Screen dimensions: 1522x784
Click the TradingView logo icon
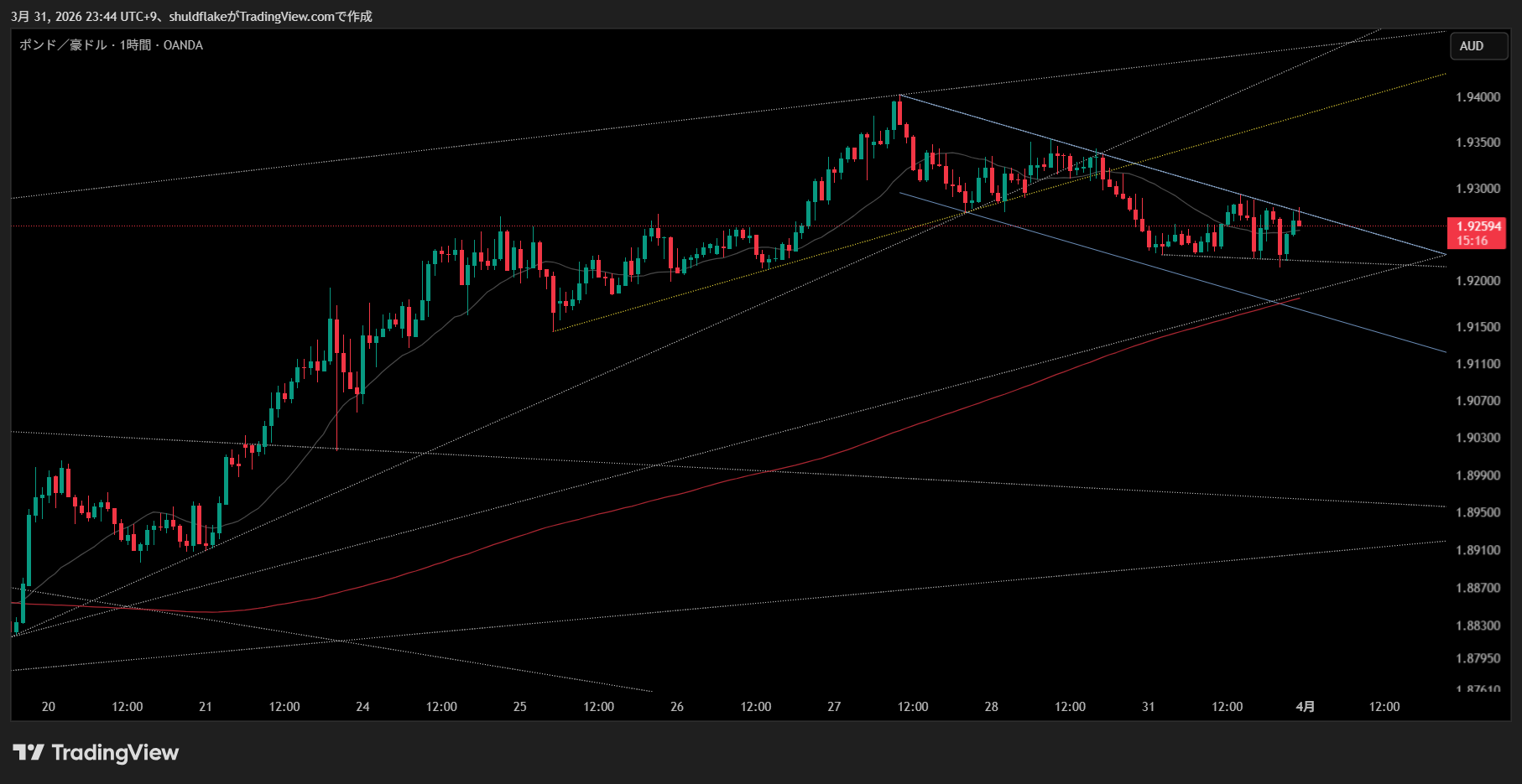tap(29, 752)
